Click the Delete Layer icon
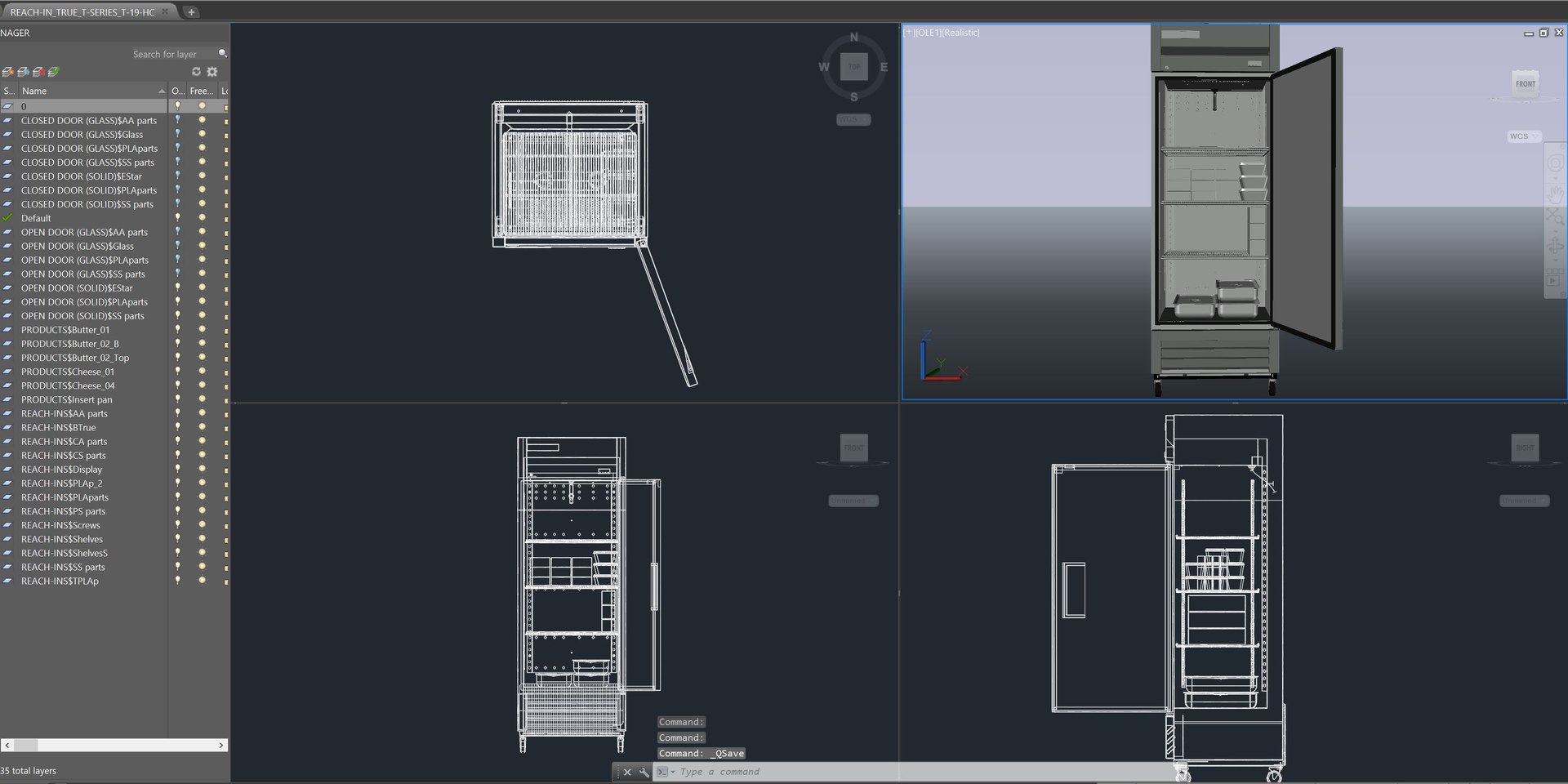This screenshot has height=784, width=1568. (38, 72)
